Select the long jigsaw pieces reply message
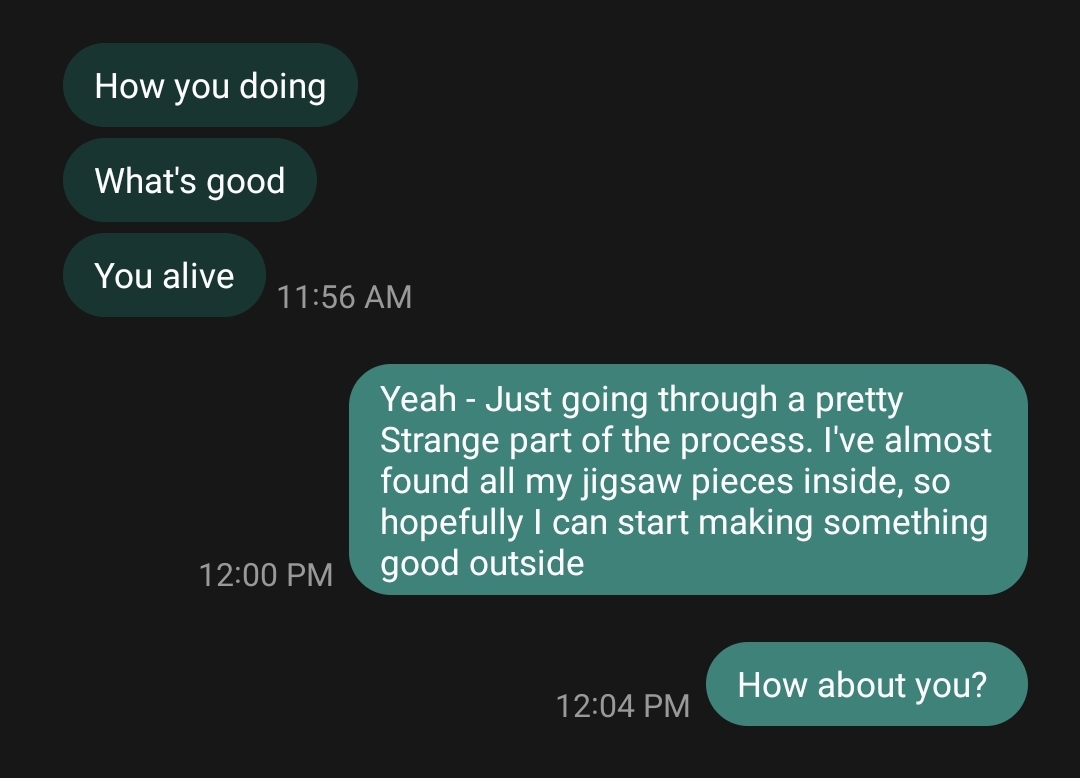Image resolution: width=1080 pixels, height=778 pixels. [687, 480]
